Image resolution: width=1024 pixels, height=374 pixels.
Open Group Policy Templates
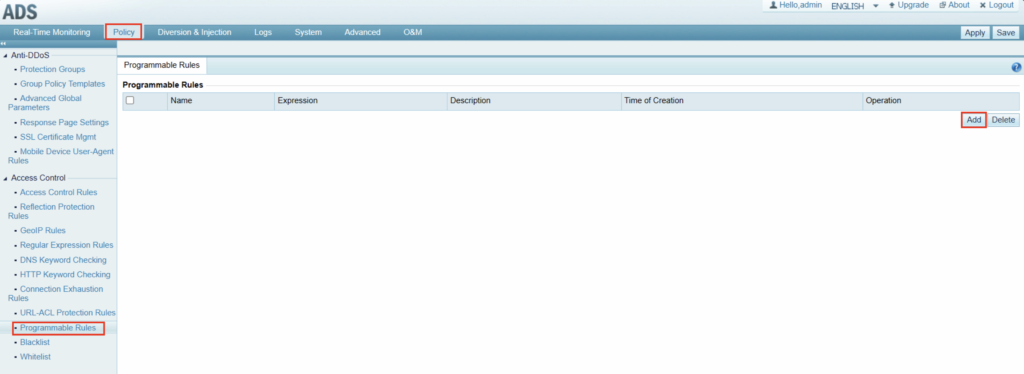[63, 84]
